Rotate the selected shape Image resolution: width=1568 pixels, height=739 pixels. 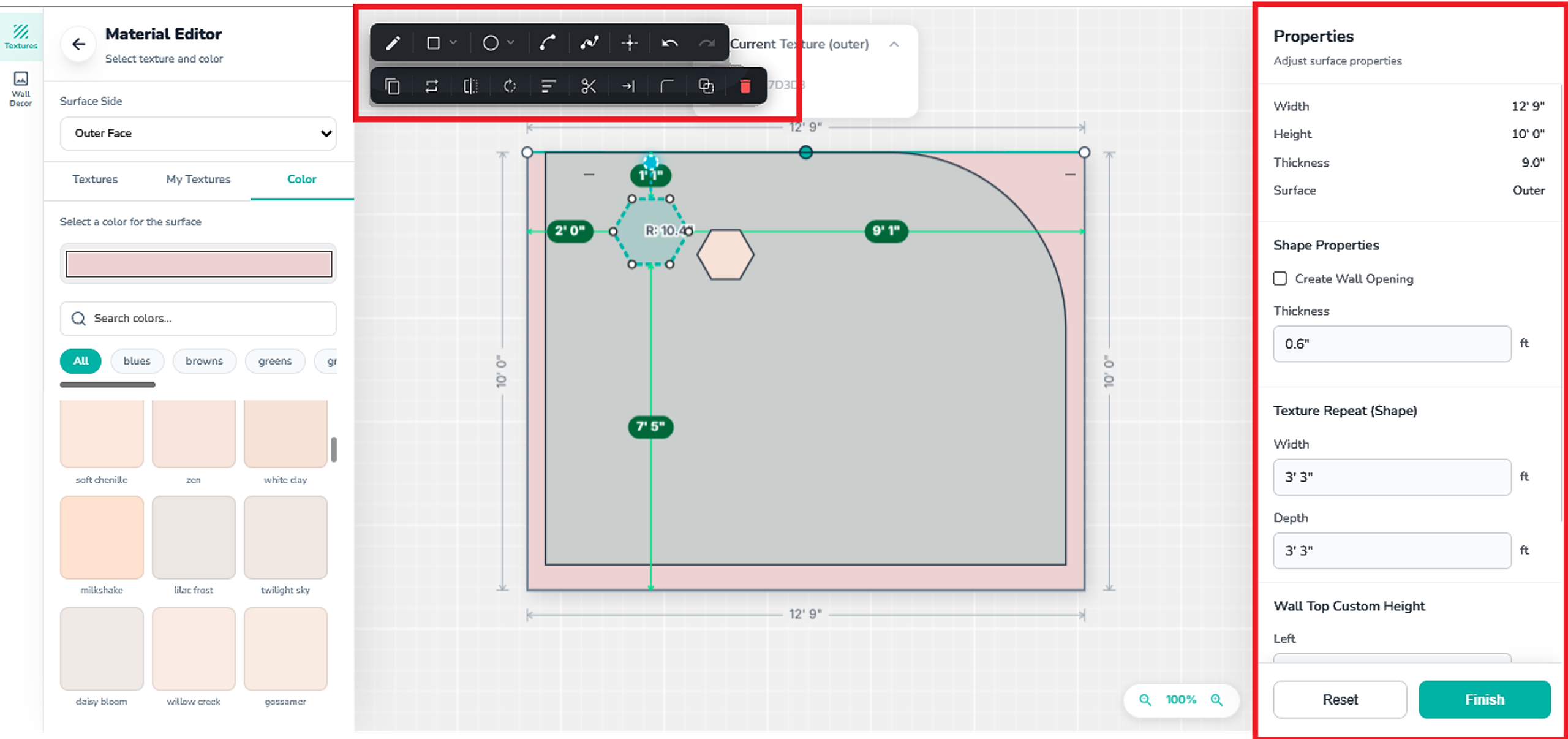pos(510,86)
